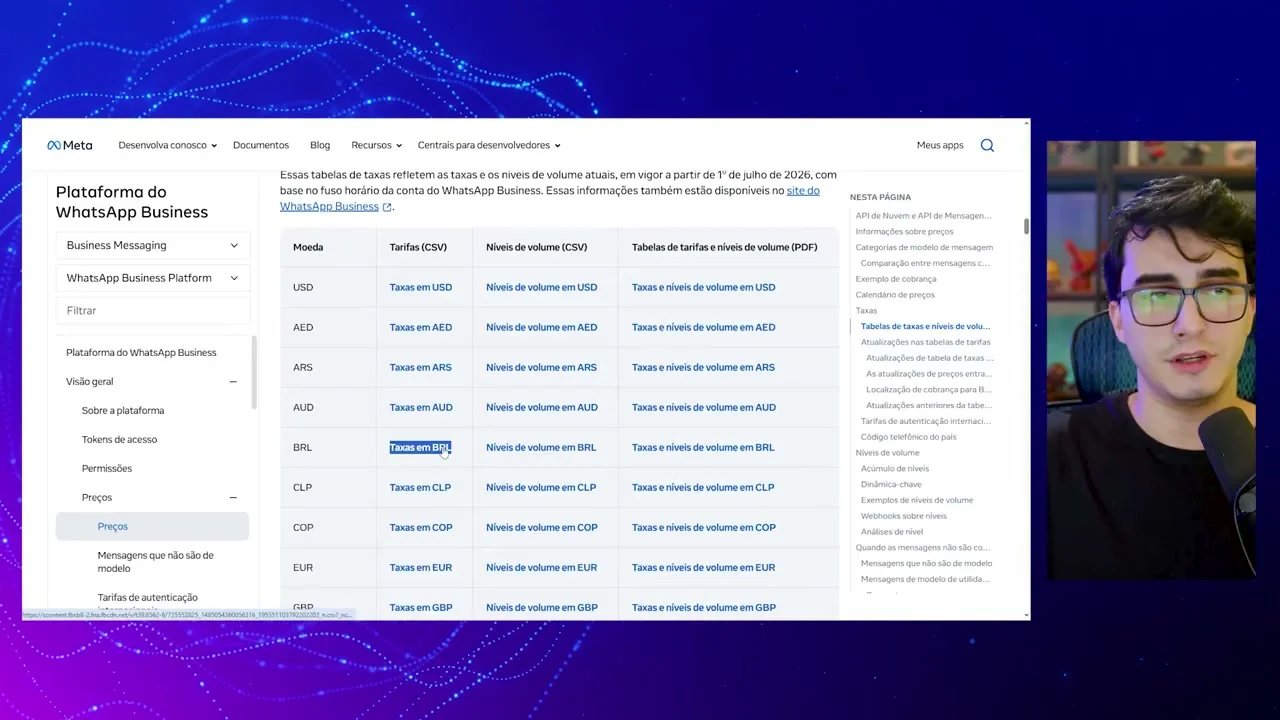
Task: Expand Centrais para desenvolvedores menu
Action: click(x=489, y=145)
